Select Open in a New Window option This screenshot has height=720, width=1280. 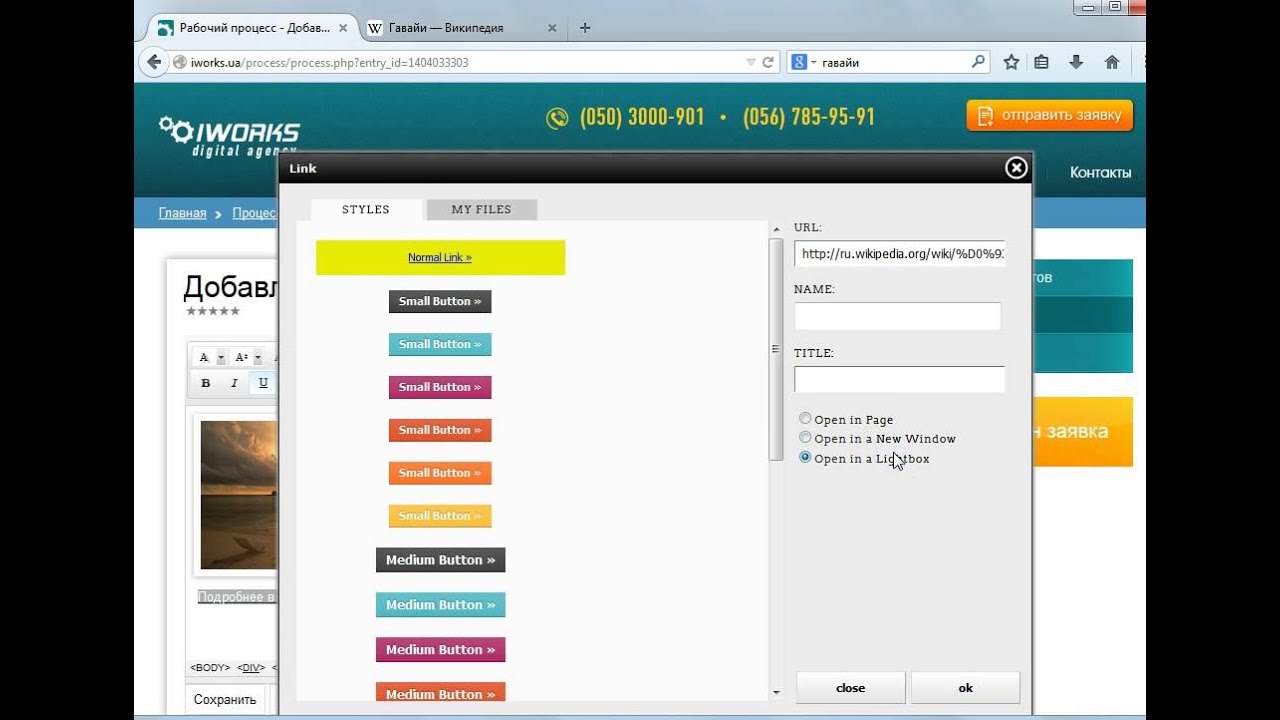coord(805,438)
